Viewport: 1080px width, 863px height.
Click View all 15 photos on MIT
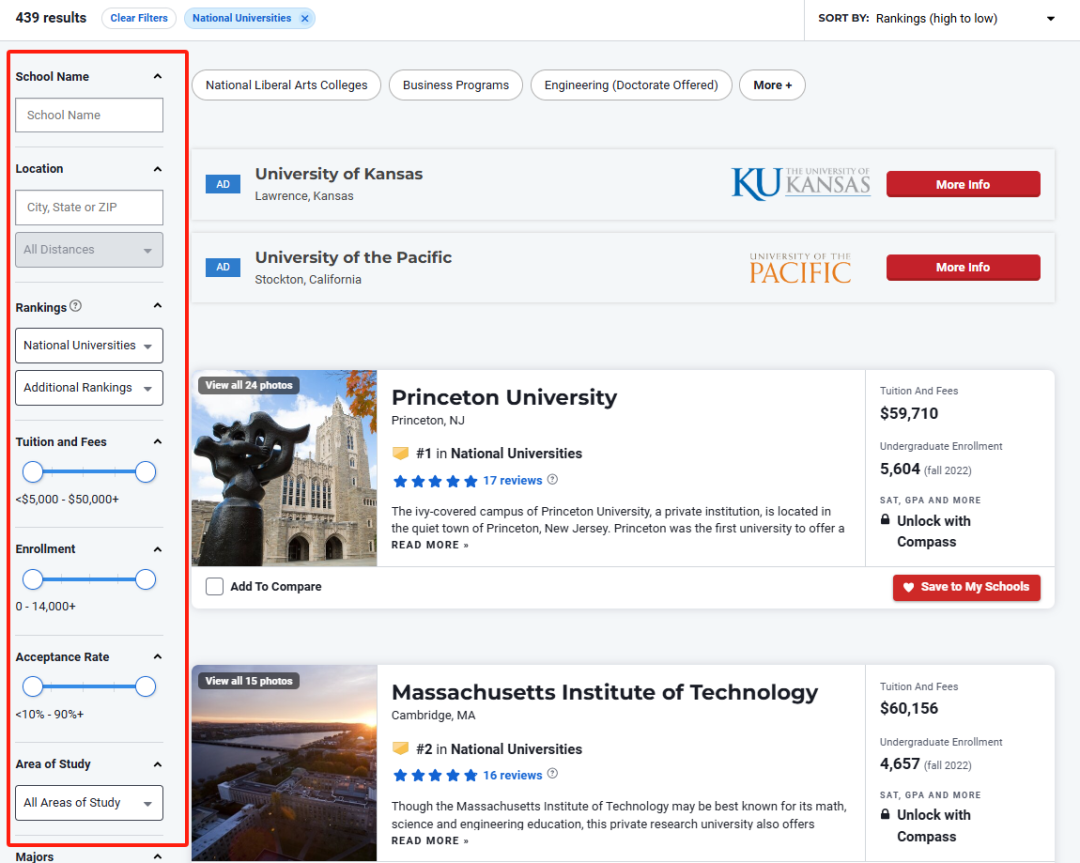click(x=249, y=680)
